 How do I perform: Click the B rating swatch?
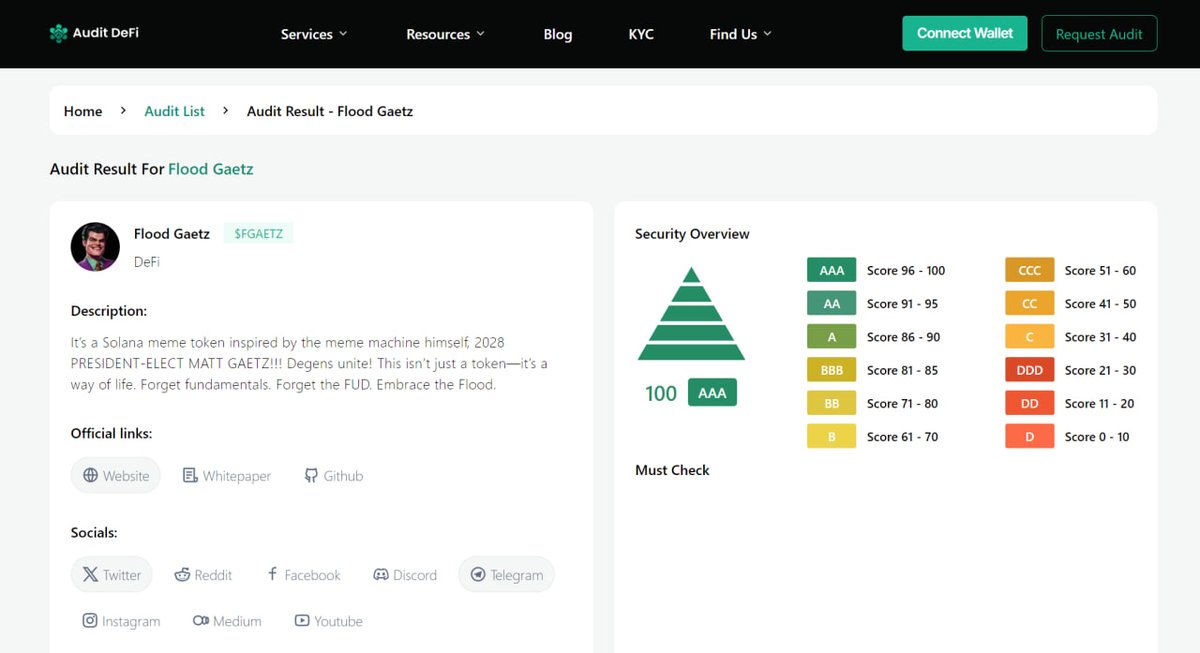tap(832, 437)
